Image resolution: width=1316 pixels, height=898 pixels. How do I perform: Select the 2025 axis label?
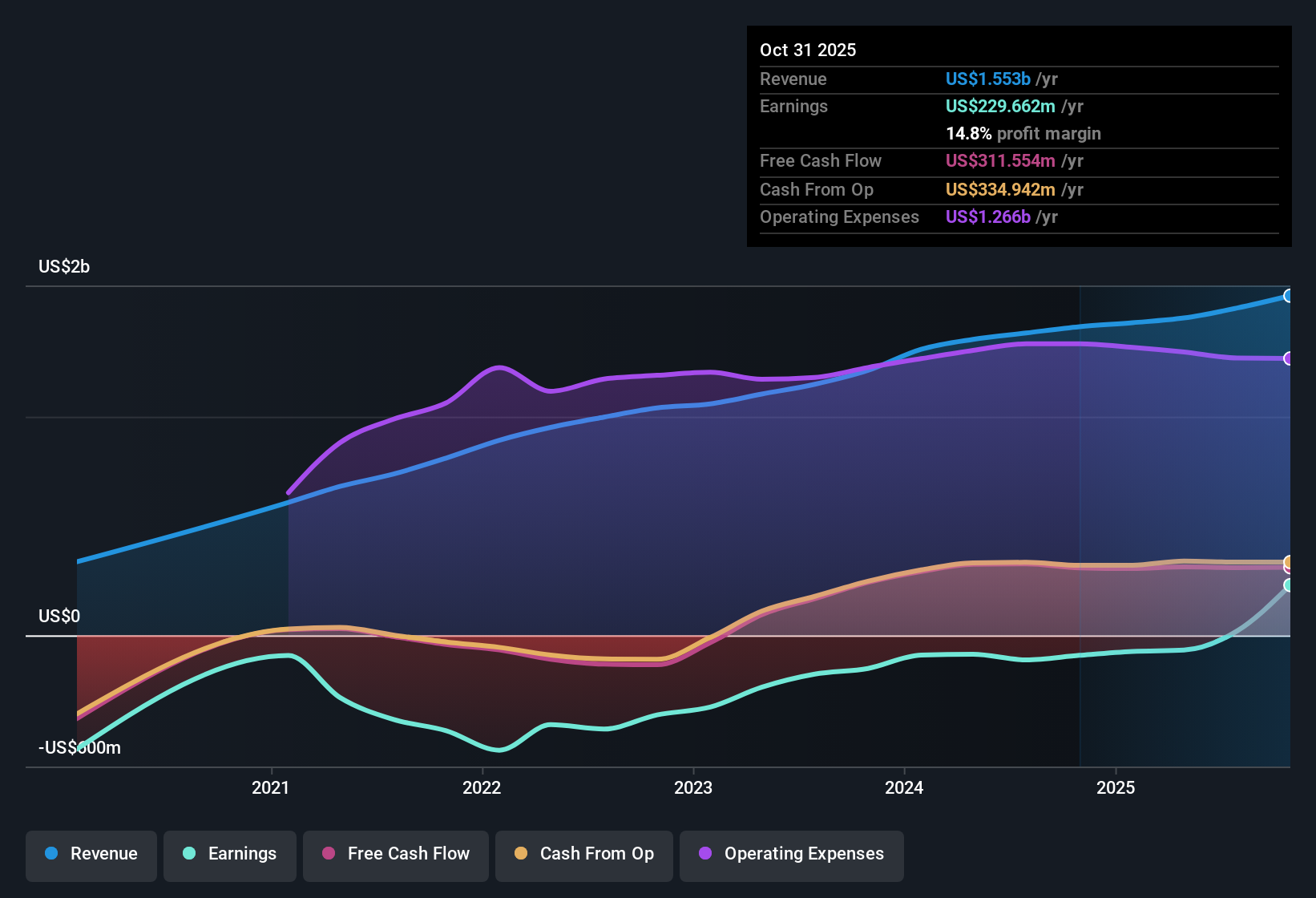pos(1117,787)
